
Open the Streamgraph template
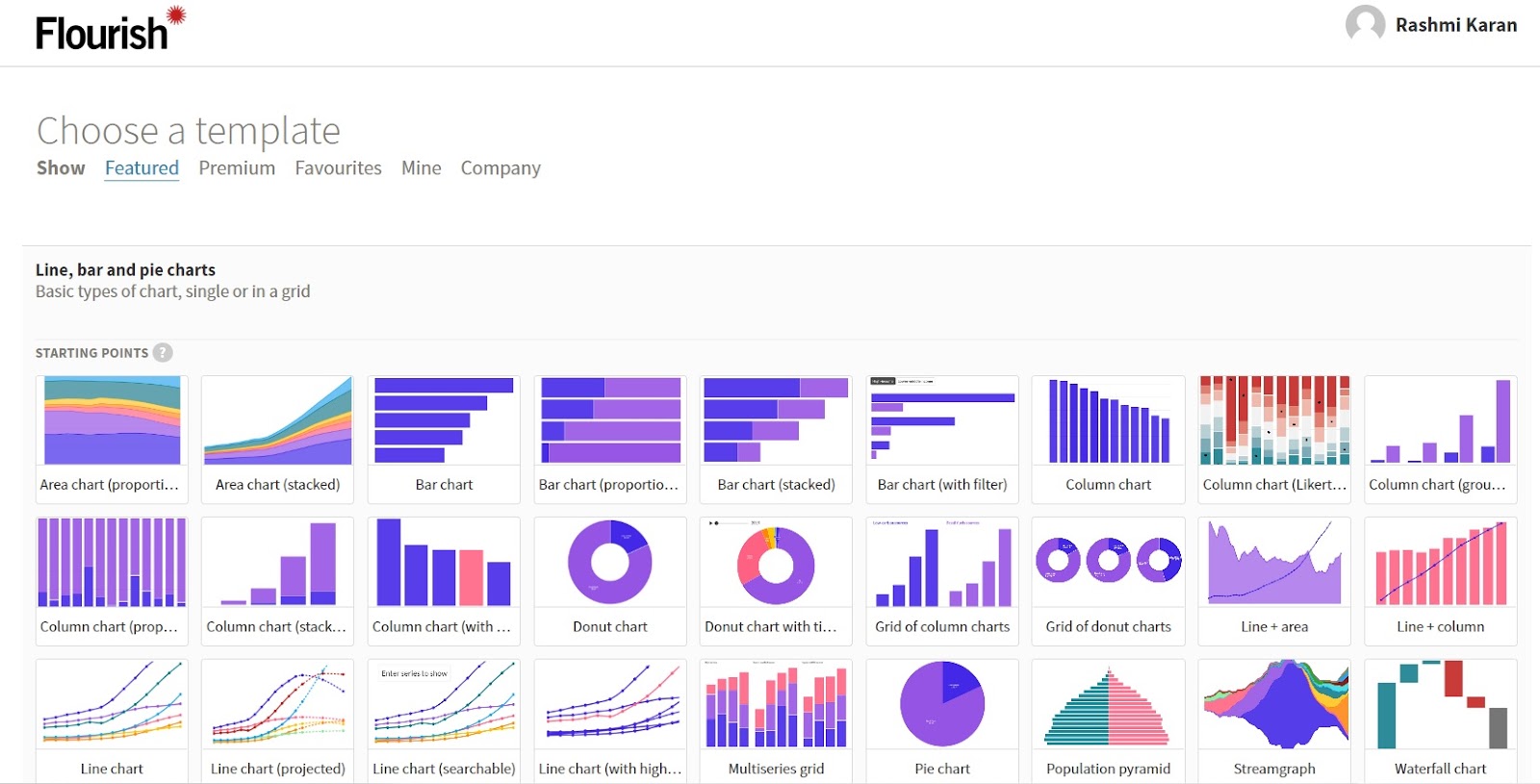(x=1274, y=721)
